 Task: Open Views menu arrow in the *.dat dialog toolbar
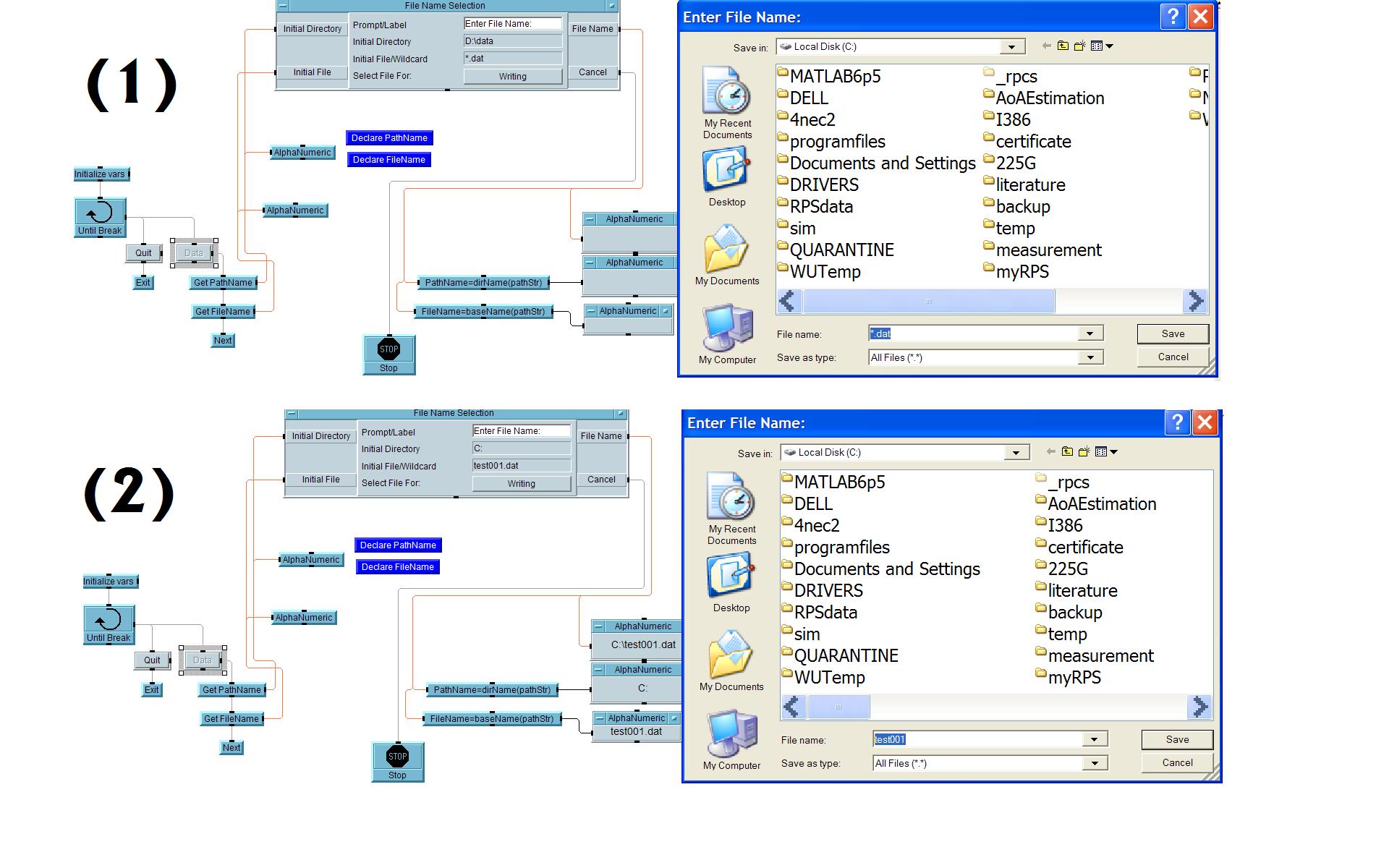coord(1110,46)
